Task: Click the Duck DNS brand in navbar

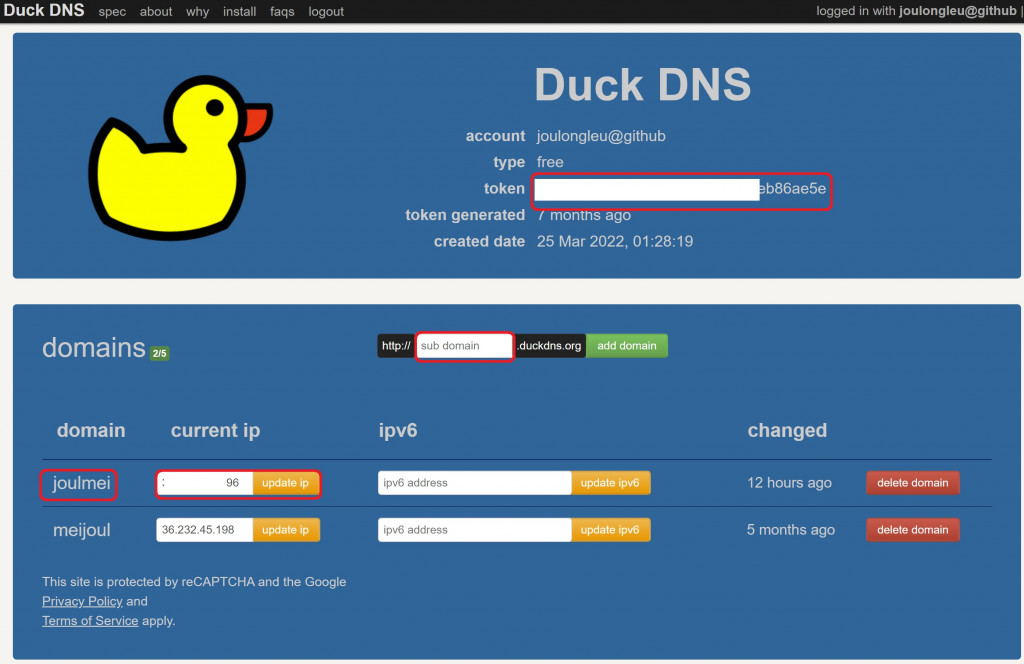Action: tap(44, 10)
